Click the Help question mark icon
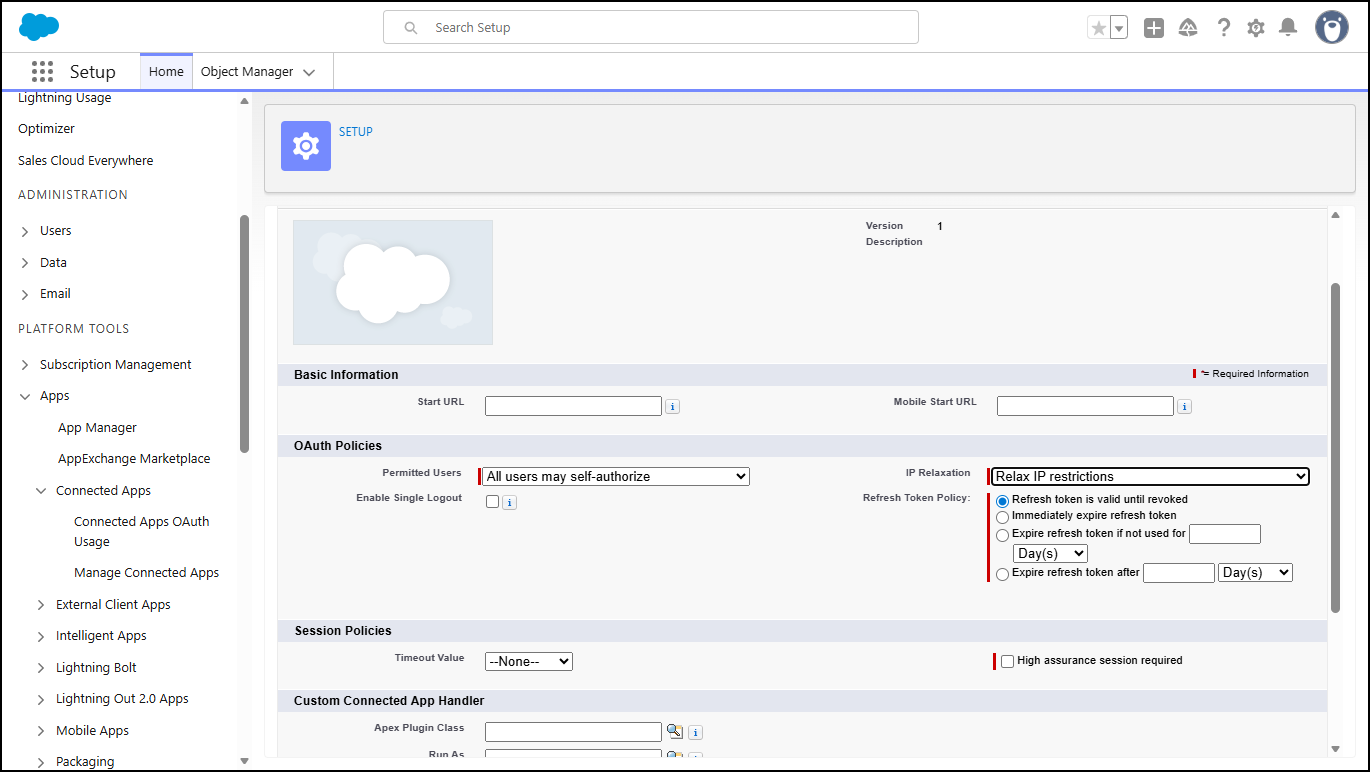This screenshot has width=1370, height=772. point(1223,28)
